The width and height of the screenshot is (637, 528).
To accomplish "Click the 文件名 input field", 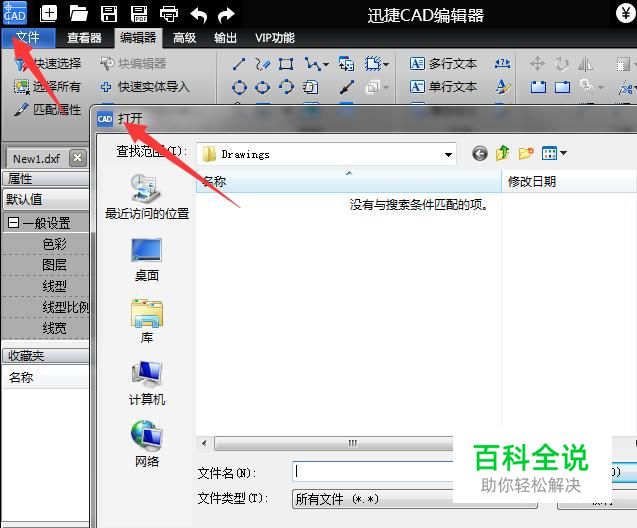I will 373,472.
